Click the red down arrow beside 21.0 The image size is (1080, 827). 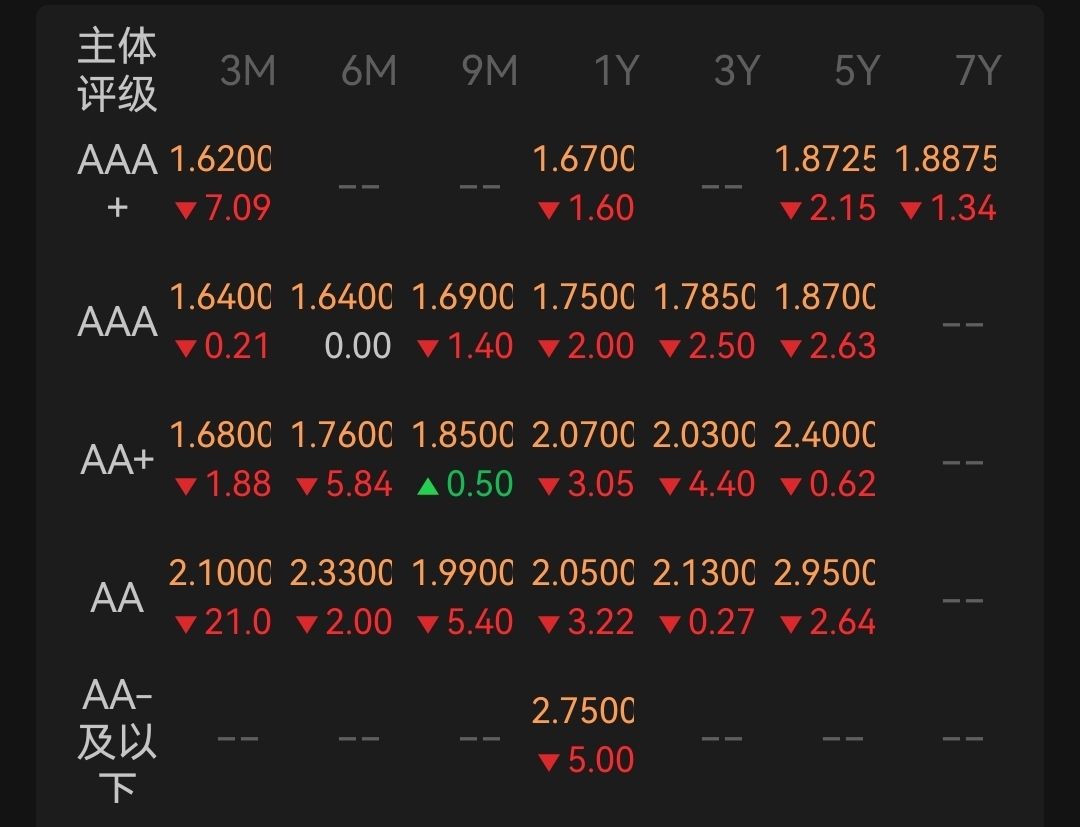pos(186,625)
